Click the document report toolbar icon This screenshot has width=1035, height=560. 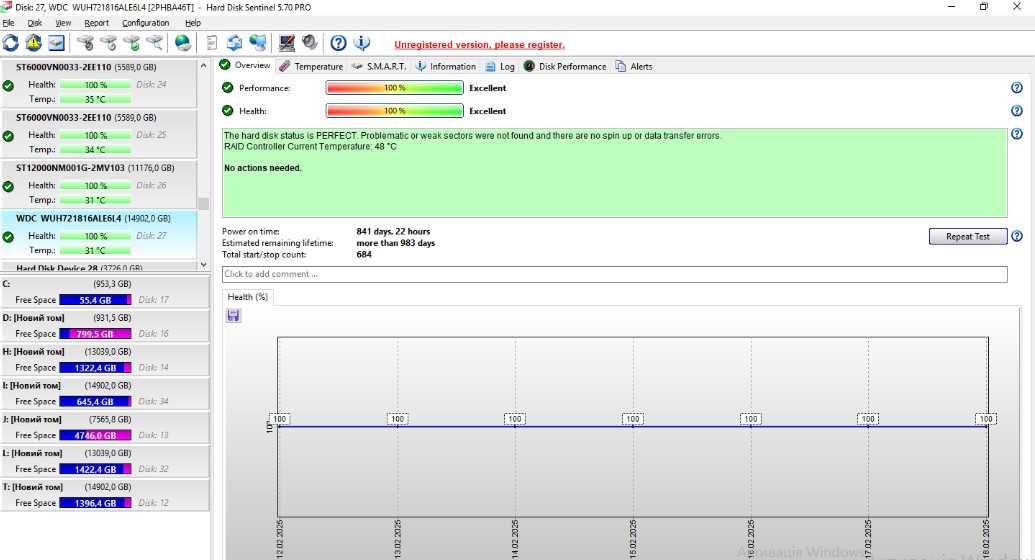point(212,44)
